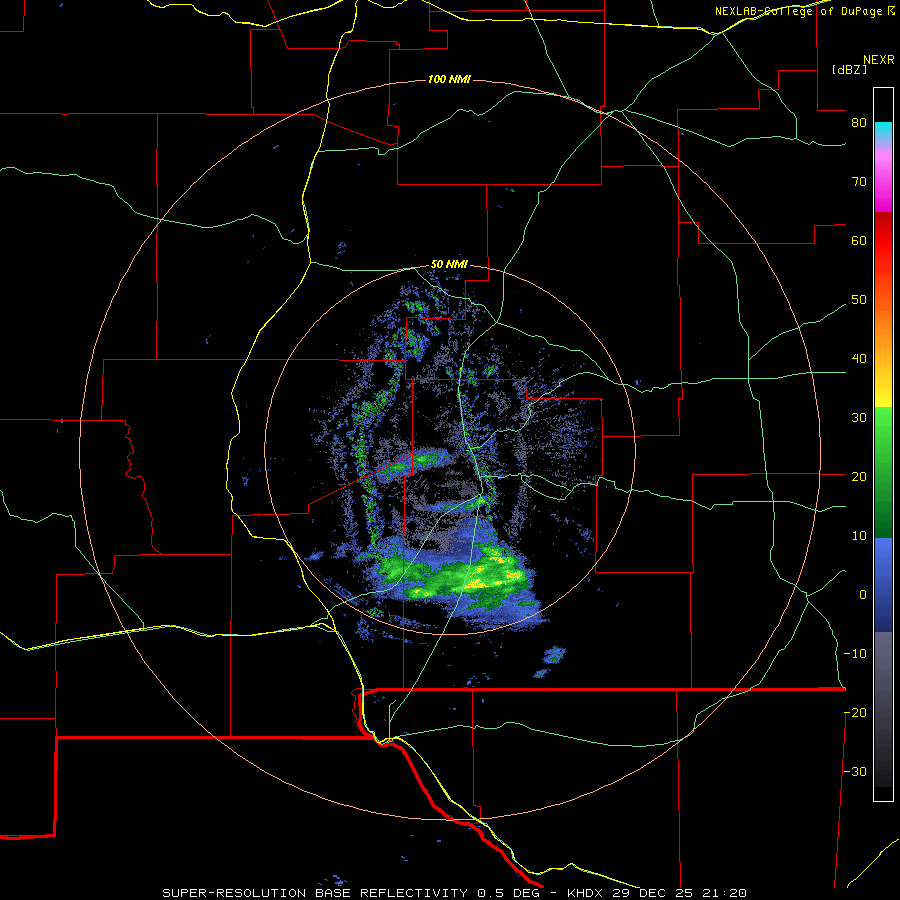Screen dimensions: 900x900
Task: Click the 20 dBZ scale value
Action: [x=859, y=477]
